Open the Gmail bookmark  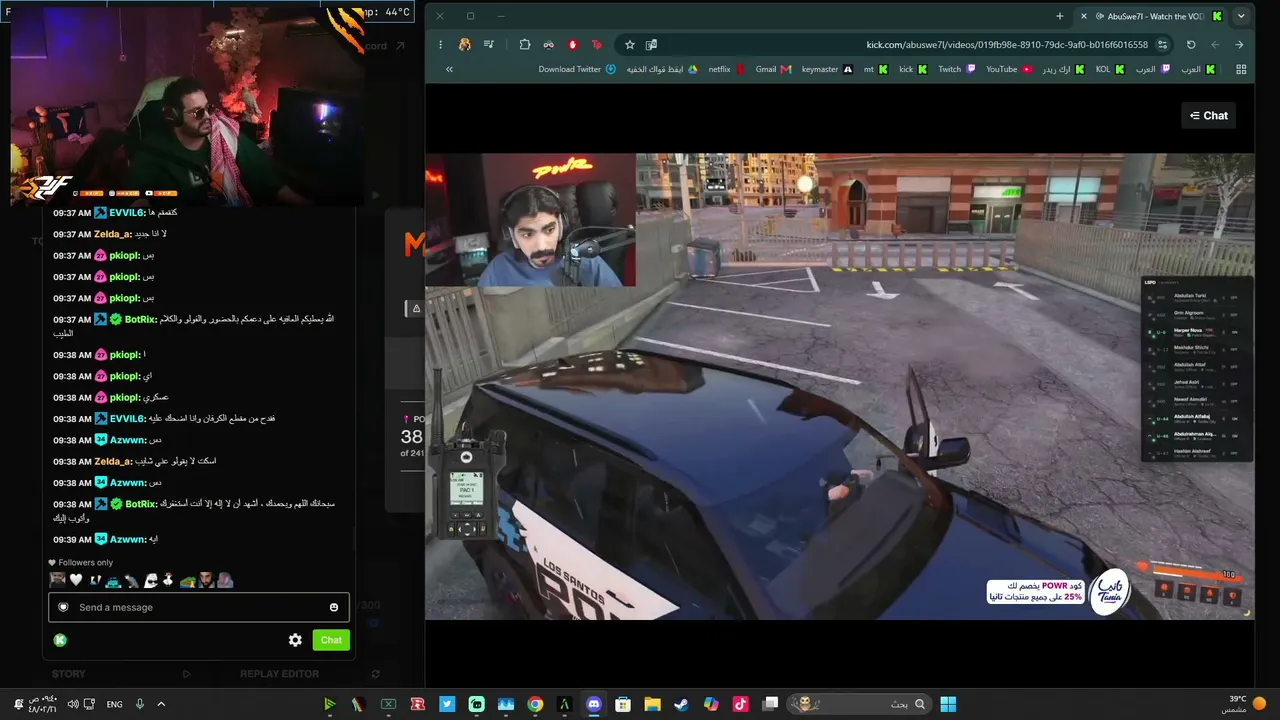point(773,69)
